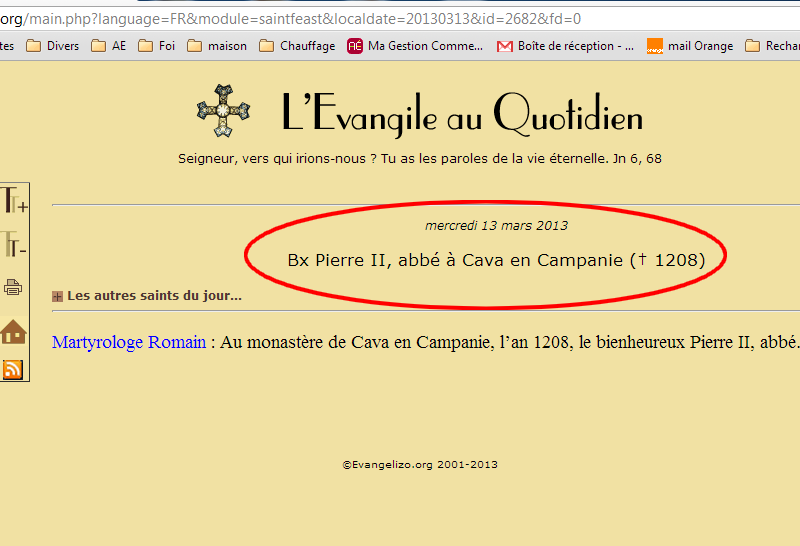The width and height of the screenshot is (800, 546).
Task: Click the ©Evangelizo.org 2001-2013 footer text
Action: (420, 465)
